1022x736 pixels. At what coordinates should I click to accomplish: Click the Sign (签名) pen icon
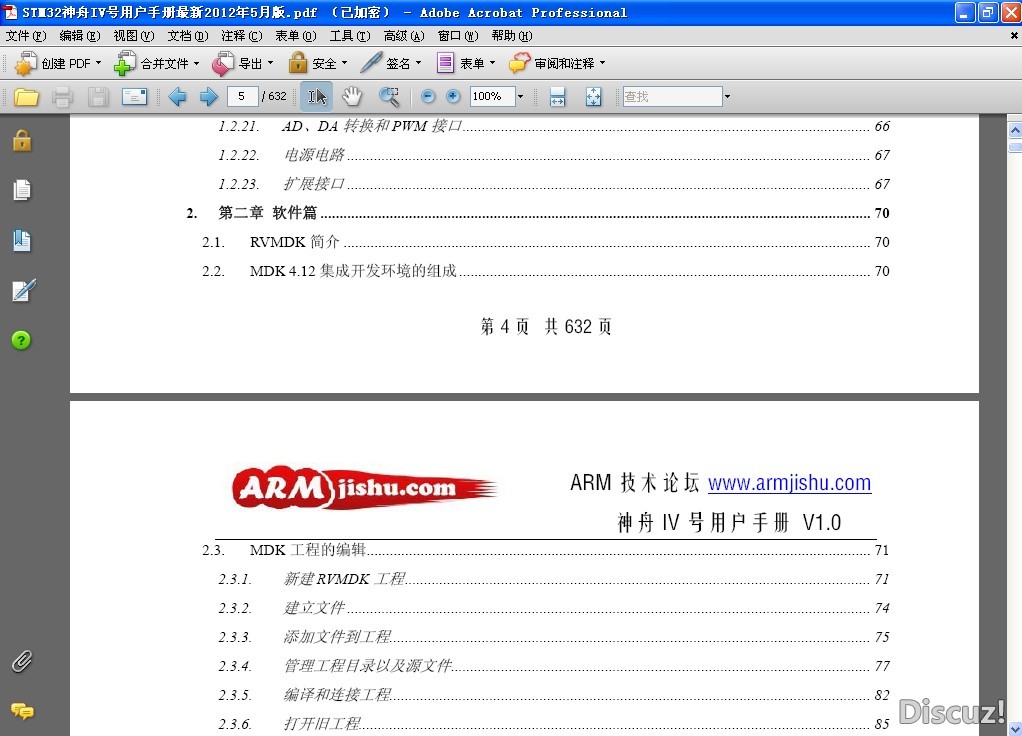point(371,63)
